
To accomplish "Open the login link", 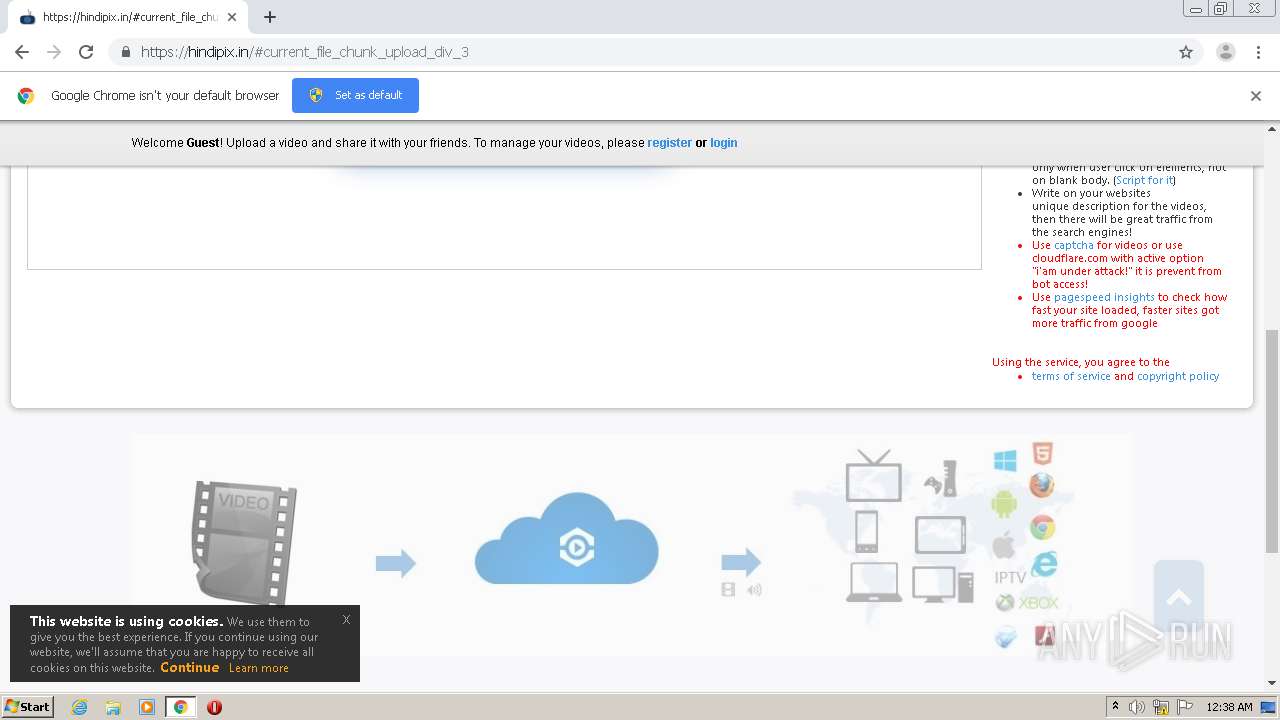I will coord(724,143).
